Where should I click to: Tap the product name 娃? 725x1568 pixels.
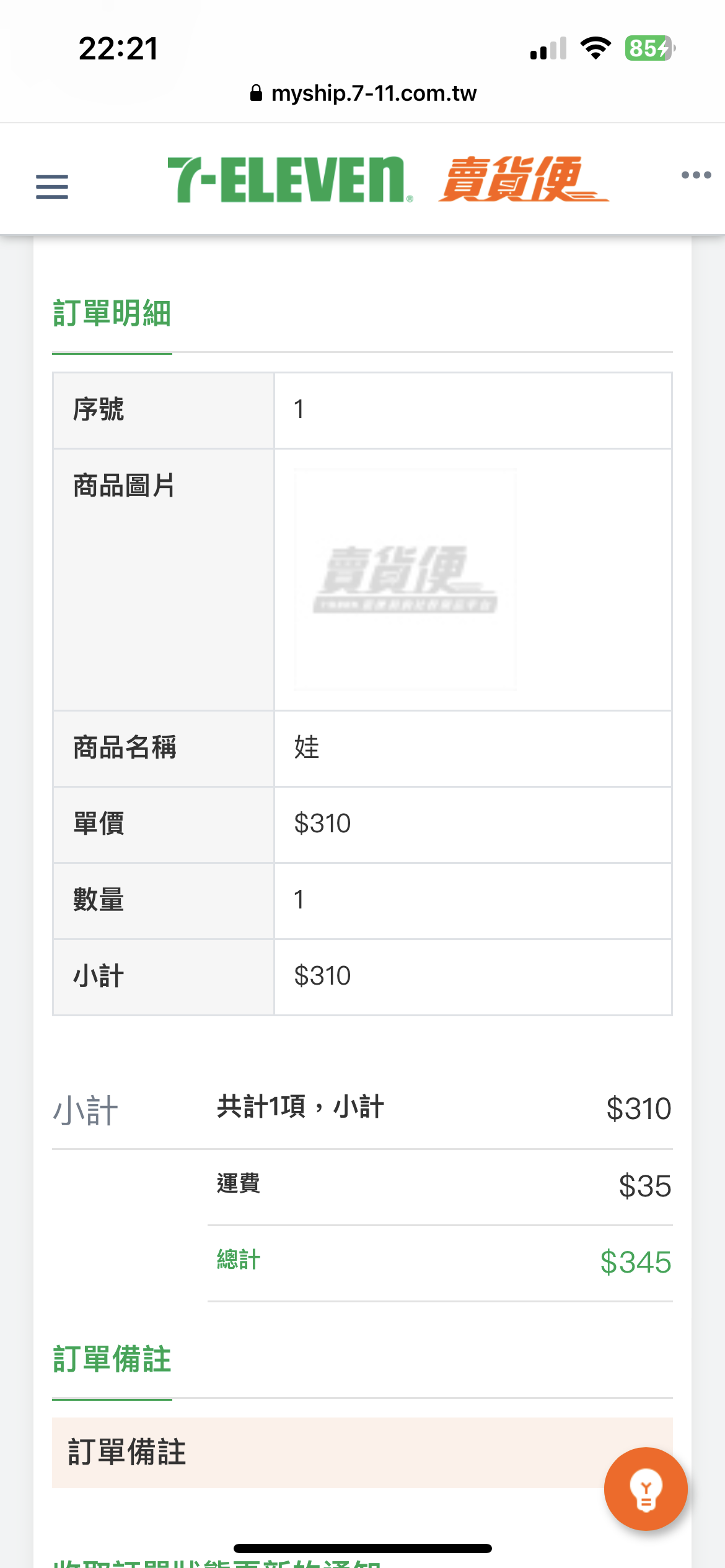(307, 747)
